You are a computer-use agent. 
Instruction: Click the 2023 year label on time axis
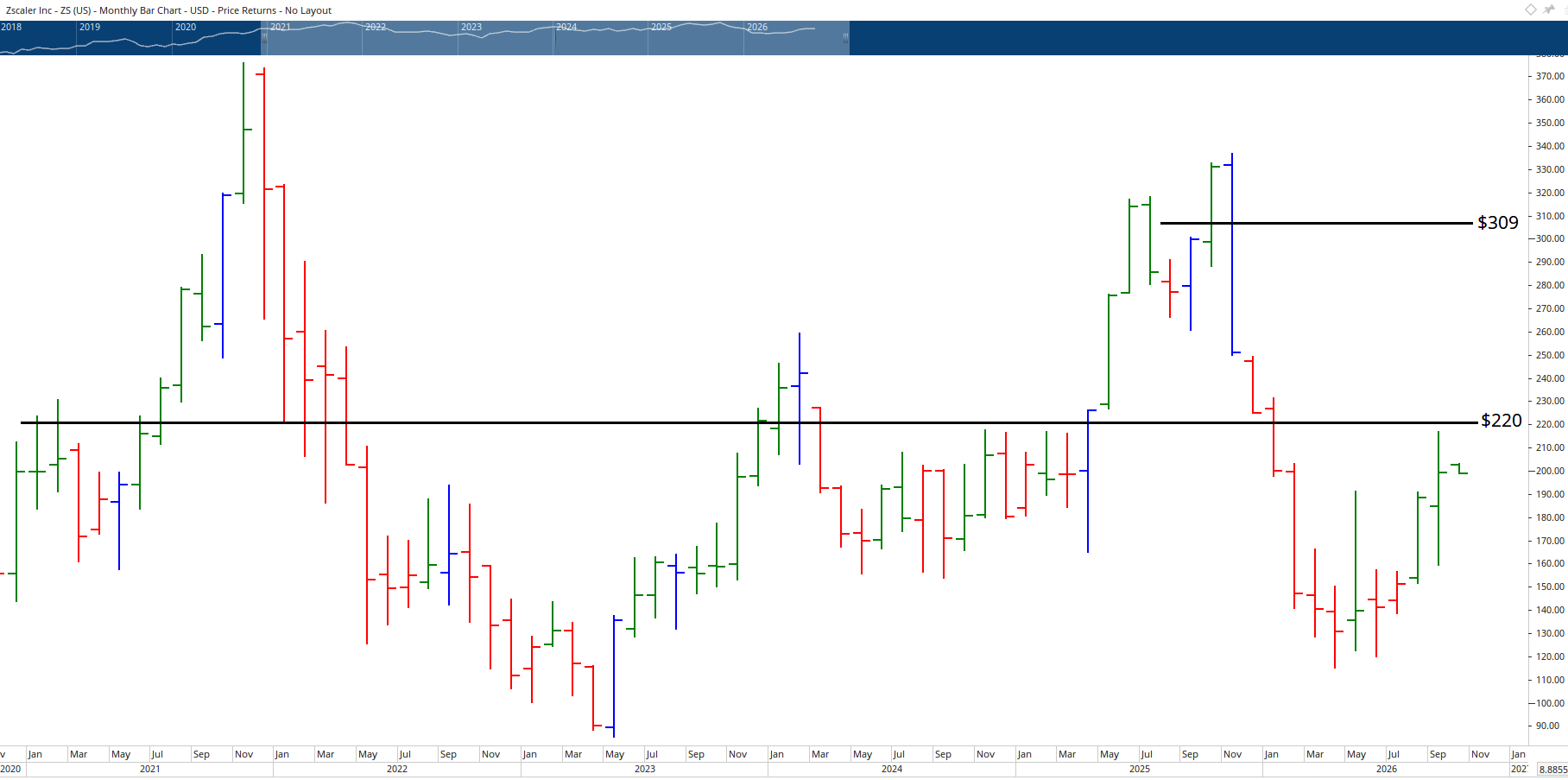point(645,769)
